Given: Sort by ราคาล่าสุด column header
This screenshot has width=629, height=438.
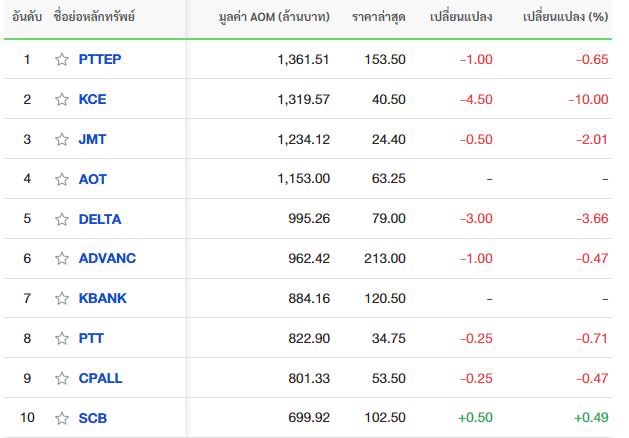Looking at the screenshot, I should click(379, 17).
